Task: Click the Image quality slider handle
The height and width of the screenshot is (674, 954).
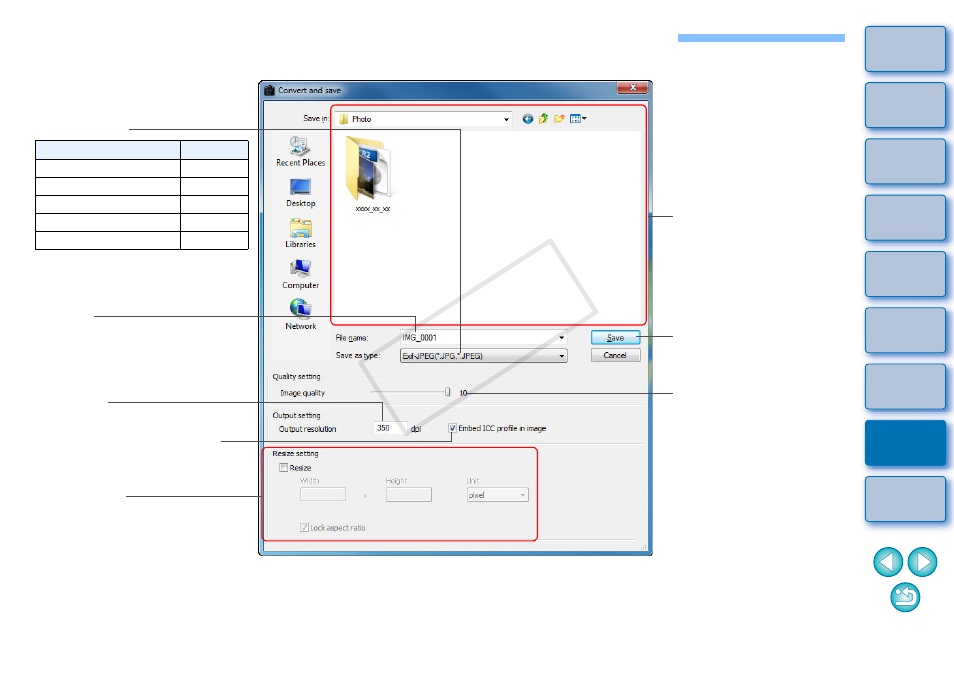Action: (448, 392)
